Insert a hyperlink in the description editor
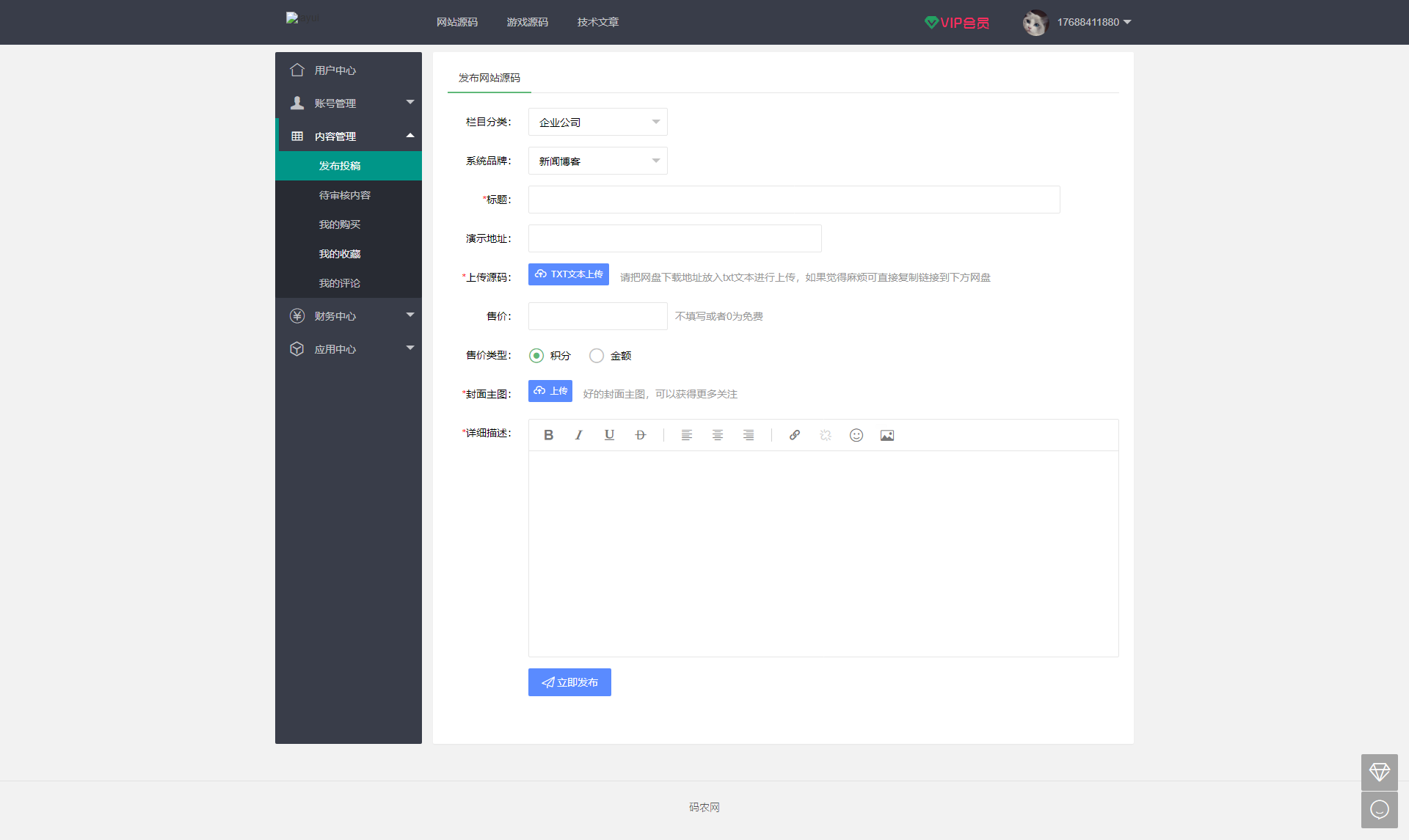Screen dimensions: 1409x840 pyautogui.click(x=794, y=435)
